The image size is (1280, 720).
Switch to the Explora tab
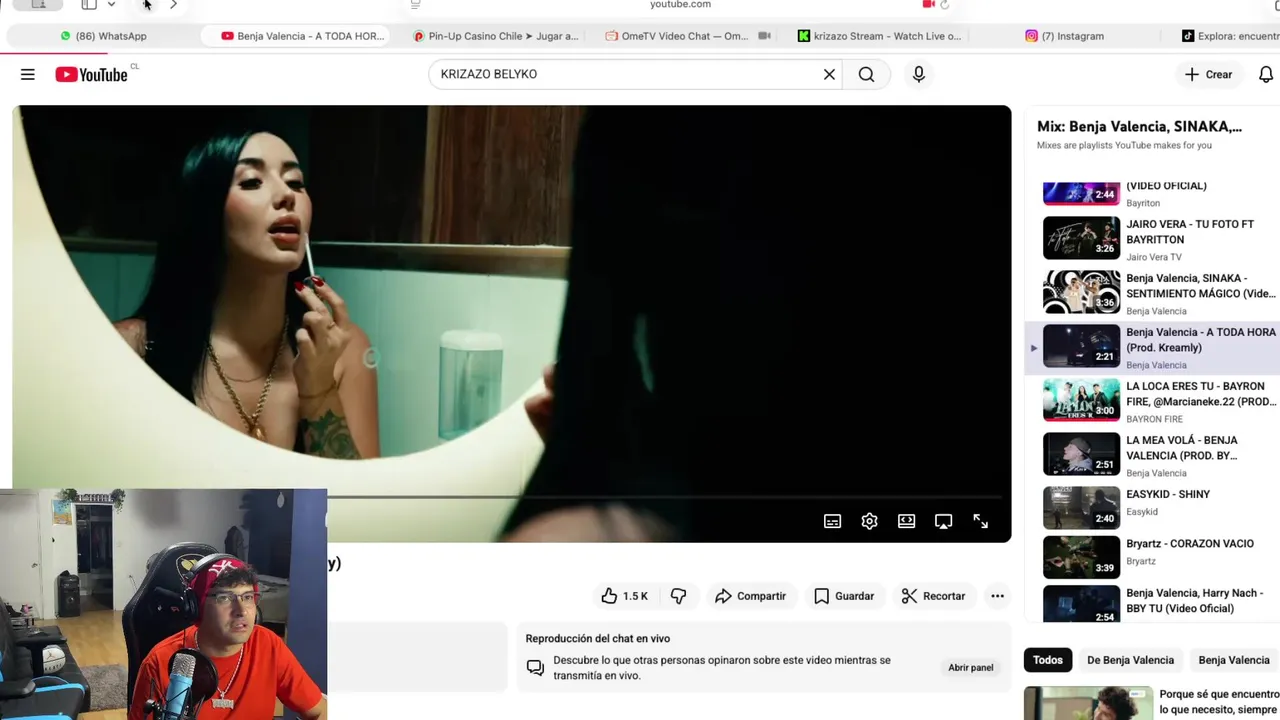pos(1230,36)
